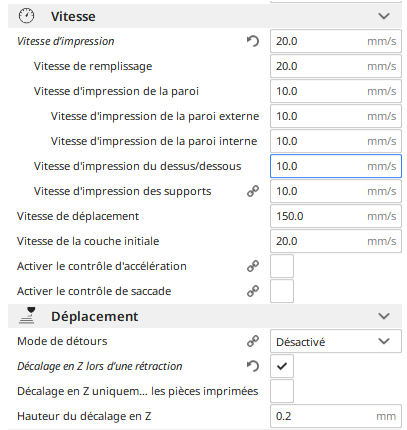Check Décalage en Z uniquement sur pièces imprimées
The image size is (407, 430).
[x=282, y=391]
